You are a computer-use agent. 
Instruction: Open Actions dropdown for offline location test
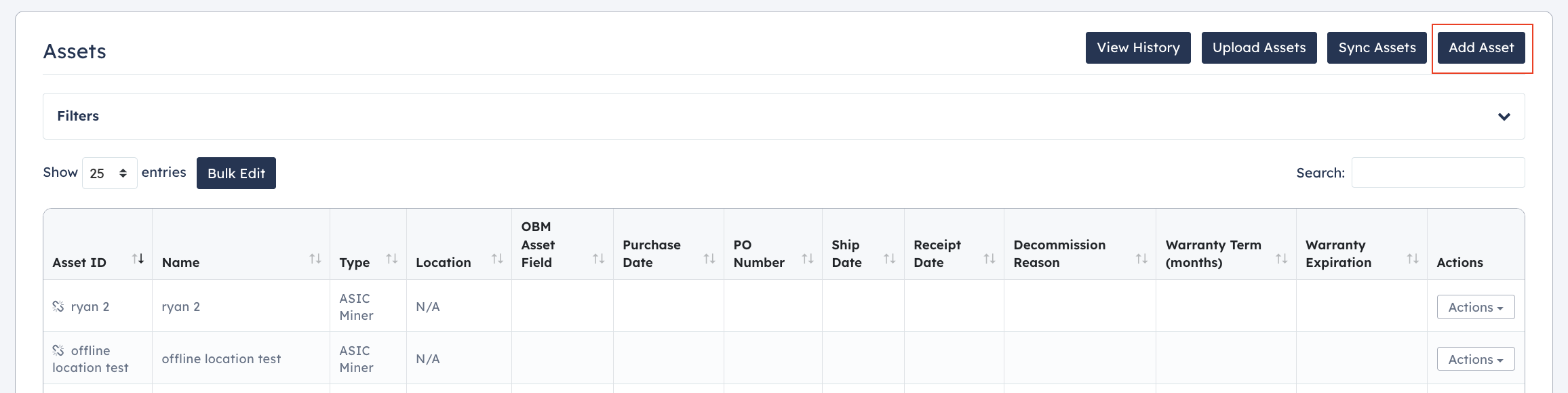pyautogui.click(x=1476, y=359)
